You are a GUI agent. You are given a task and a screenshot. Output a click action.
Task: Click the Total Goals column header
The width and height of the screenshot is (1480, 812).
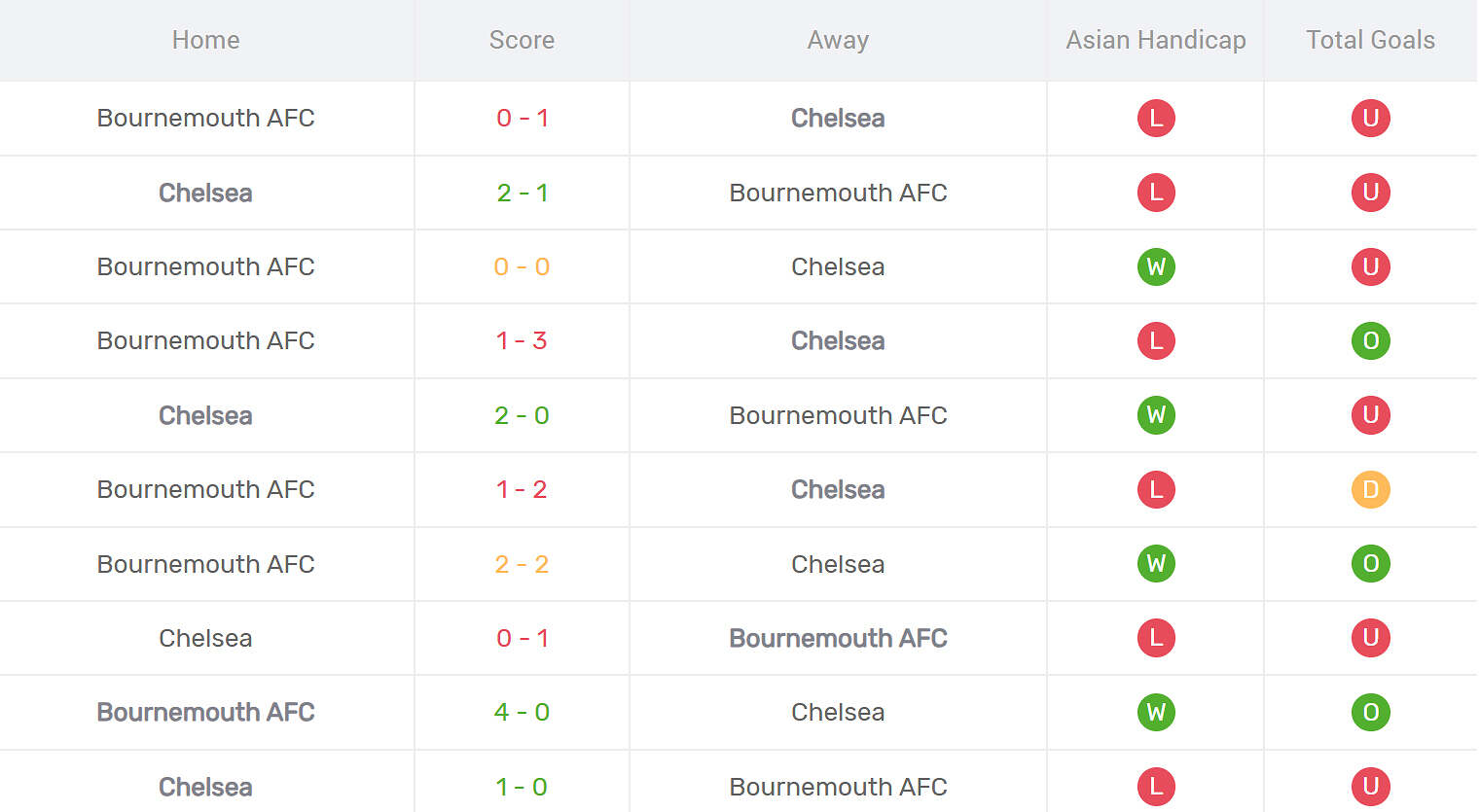pos(1370,40)
